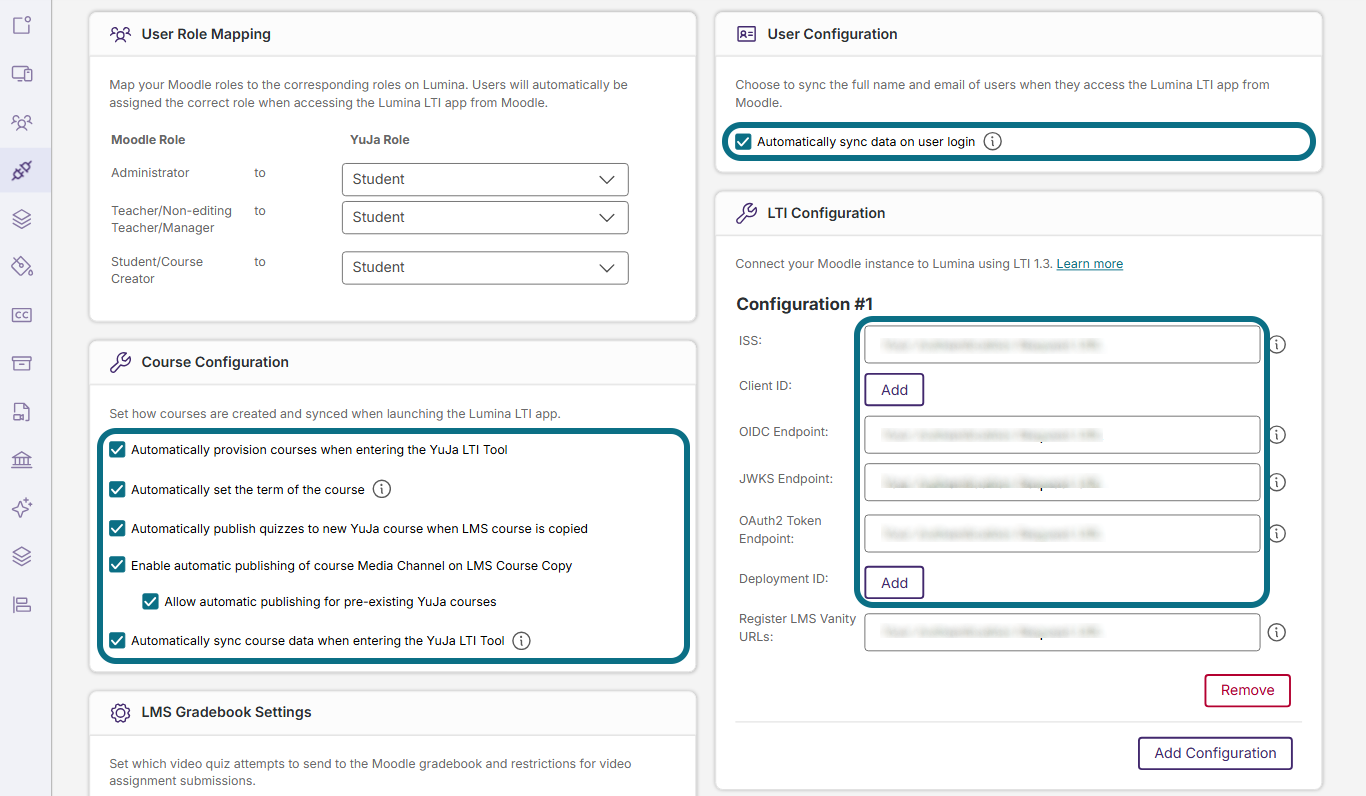Open the notifications square icon in sidebar

22,25
